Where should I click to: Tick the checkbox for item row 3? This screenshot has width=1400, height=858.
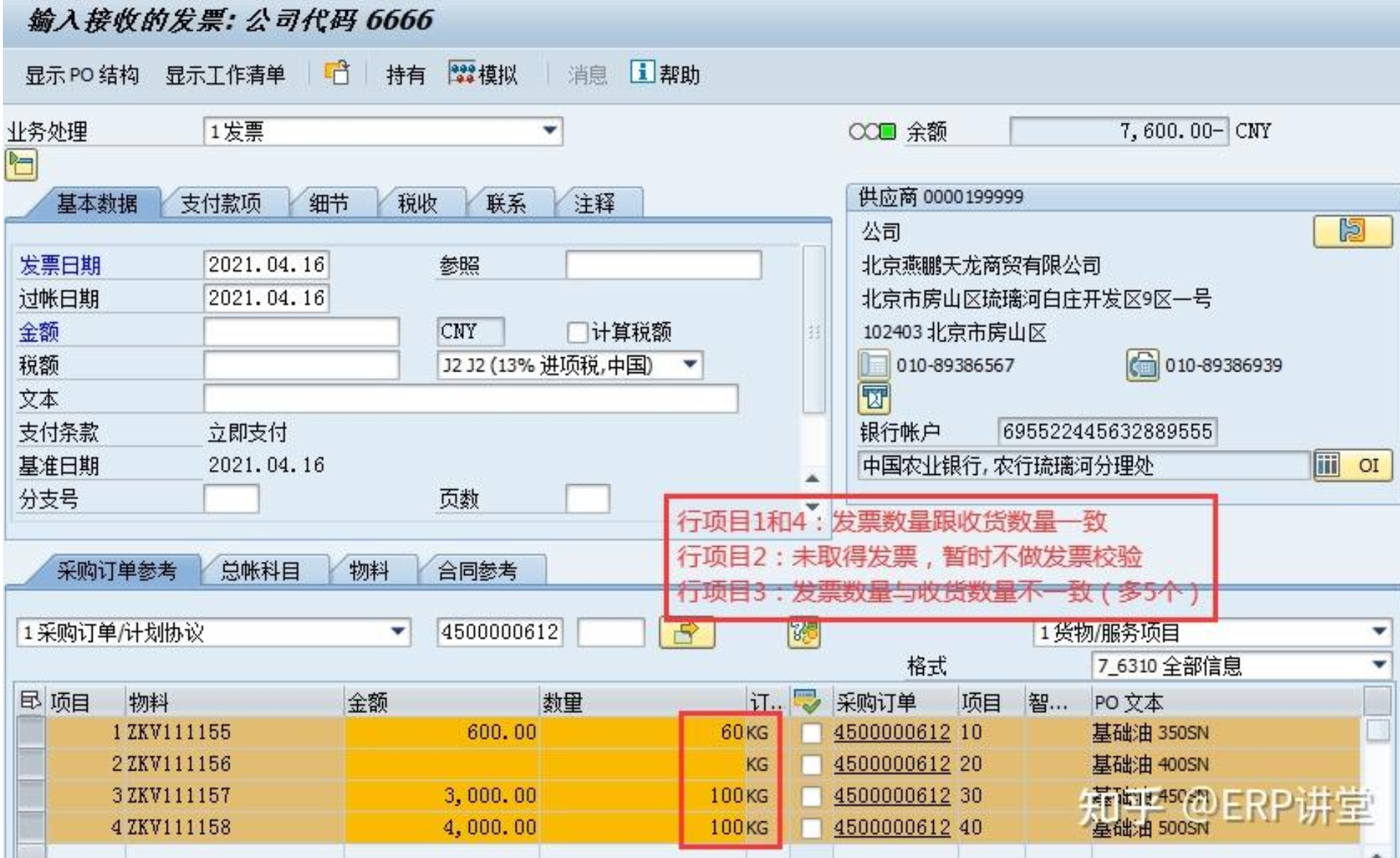[811, 796]
